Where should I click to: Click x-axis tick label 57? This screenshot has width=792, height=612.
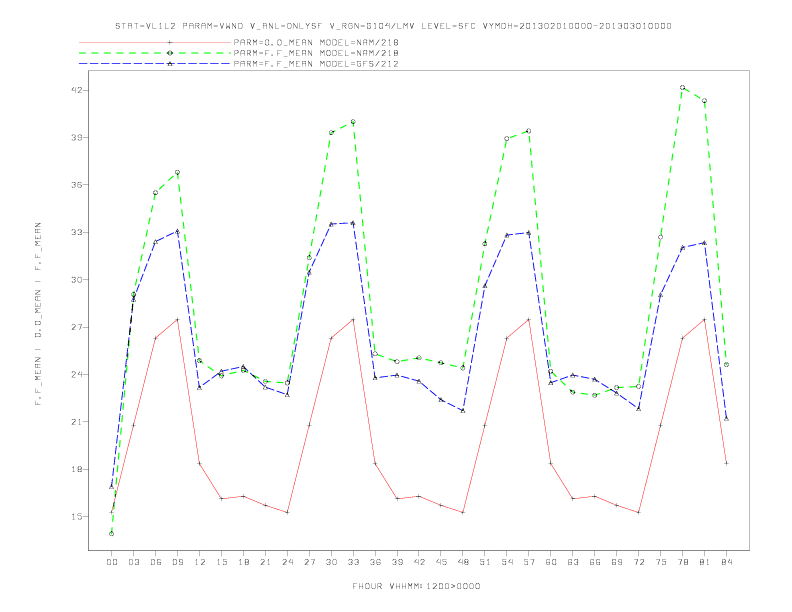point(529,562)
